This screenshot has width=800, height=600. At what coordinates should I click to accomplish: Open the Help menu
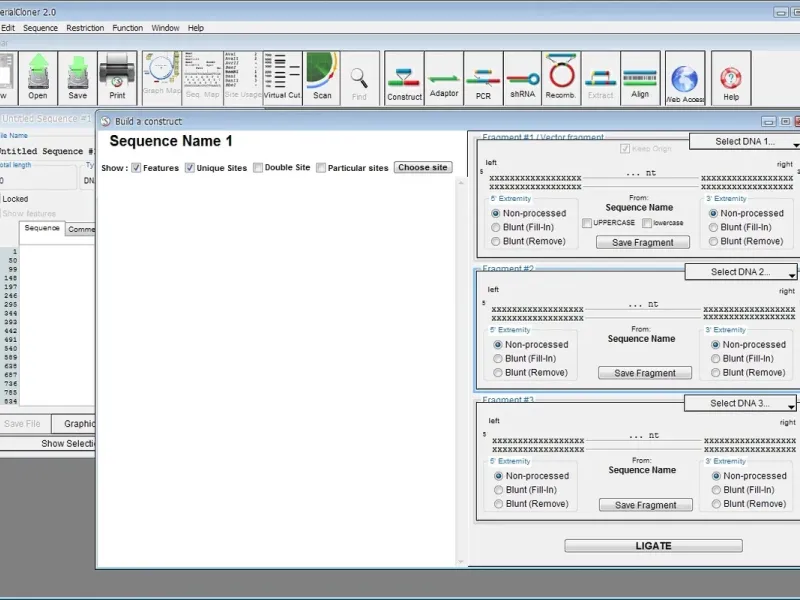pyautogui.click(x=195, y=28)
